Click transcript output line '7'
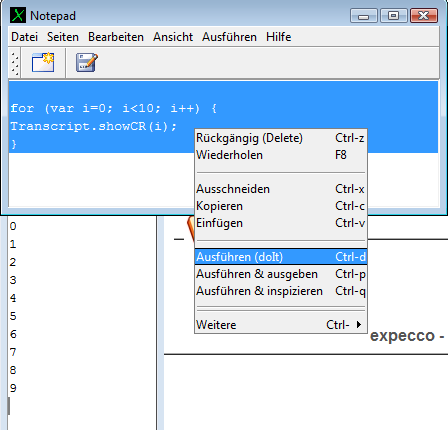This screenshot has width=448, height=430. pyautogui.click(x=13, y=352)
